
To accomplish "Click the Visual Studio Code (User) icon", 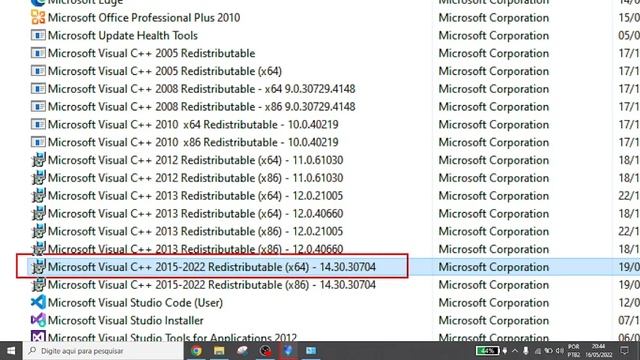I will click(x=38, y=302).
